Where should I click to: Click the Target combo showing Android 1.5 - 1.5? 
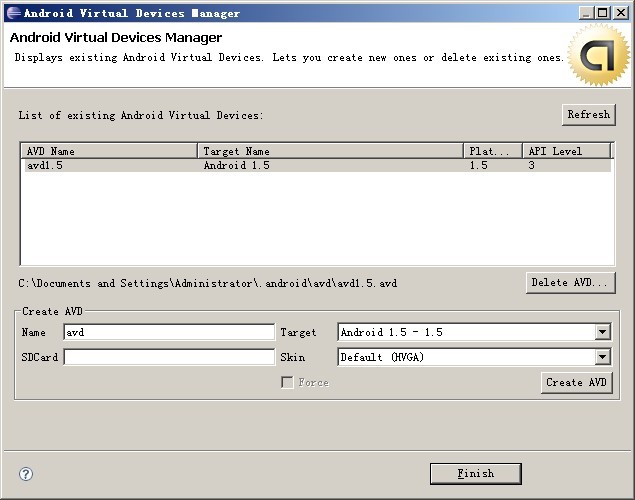(474, 332)
